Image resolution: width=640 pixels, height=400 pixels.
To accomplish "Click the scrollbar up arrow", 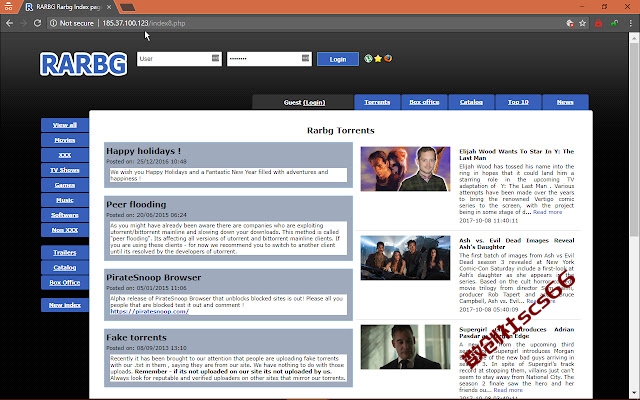I will pos(633,38).
